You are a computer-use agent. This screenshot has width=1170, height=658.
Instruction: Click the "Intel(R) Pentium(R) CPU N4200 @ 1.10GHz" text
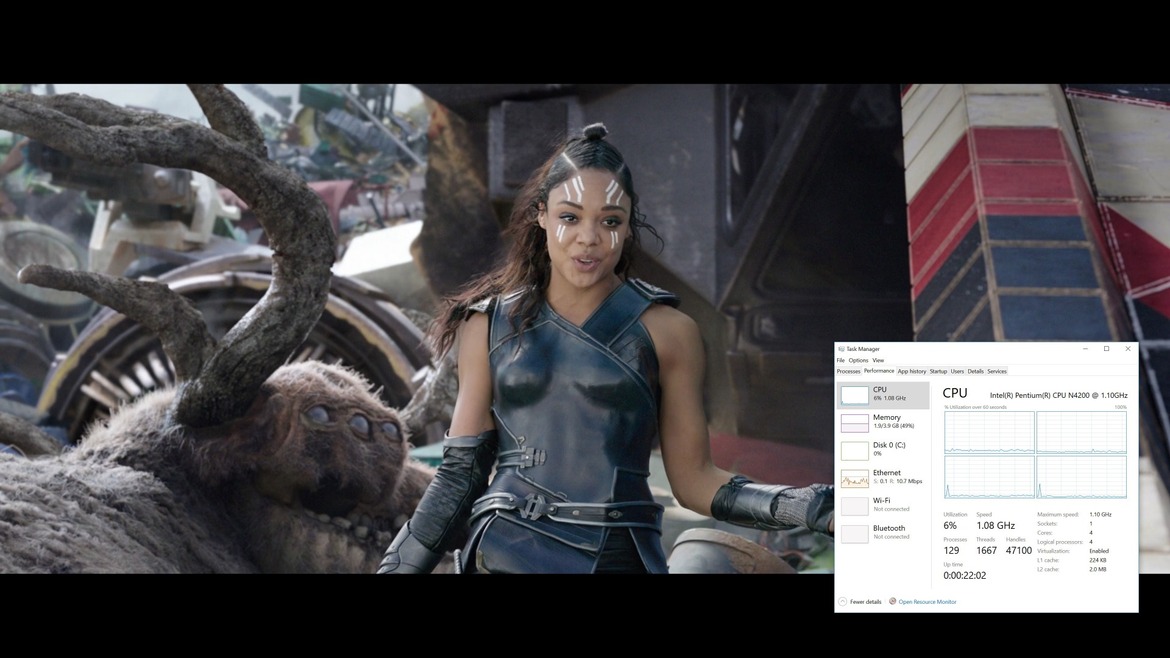pyautogui.click(x=1059, y=395)
